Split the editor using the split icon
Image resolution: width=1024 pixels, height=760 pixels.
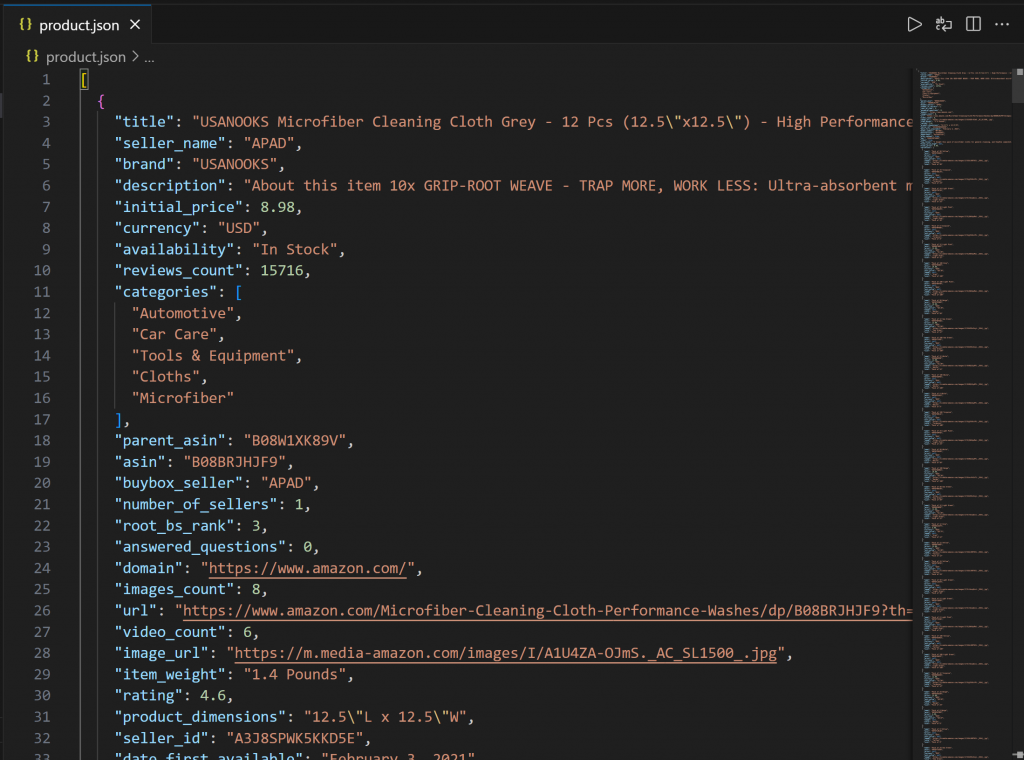[972, 24]
